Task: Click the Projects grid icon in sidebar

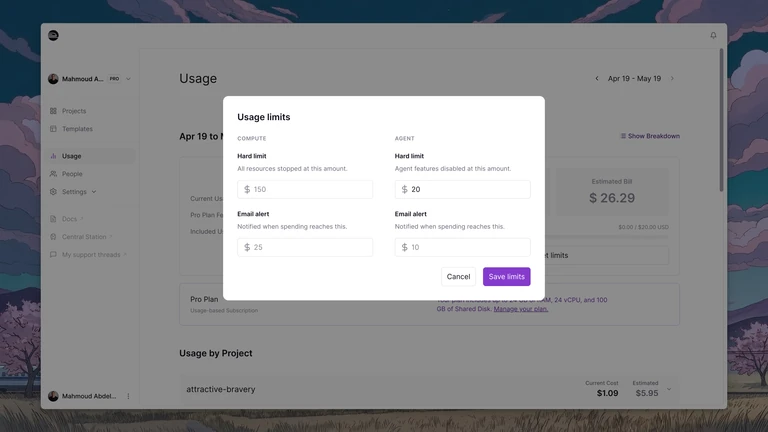Action: pyautogui.click(x=53, y=111)
